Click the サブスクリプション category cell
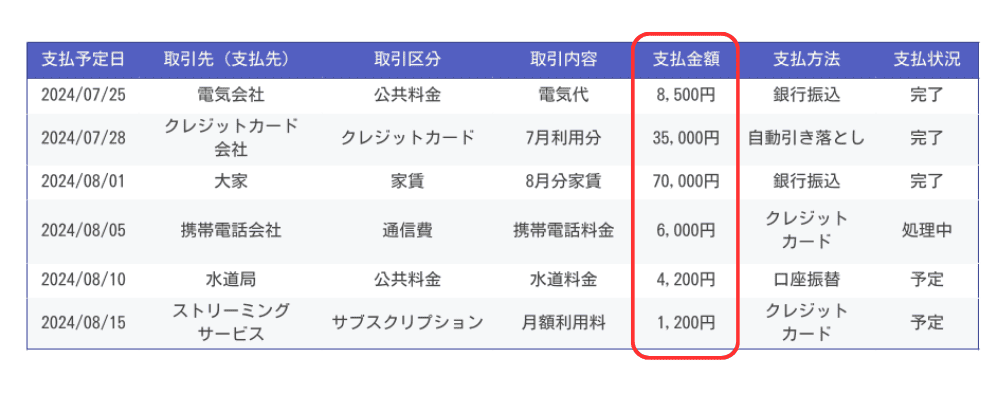This screenshot has width=1000, height=400. [x=407, y=323]
